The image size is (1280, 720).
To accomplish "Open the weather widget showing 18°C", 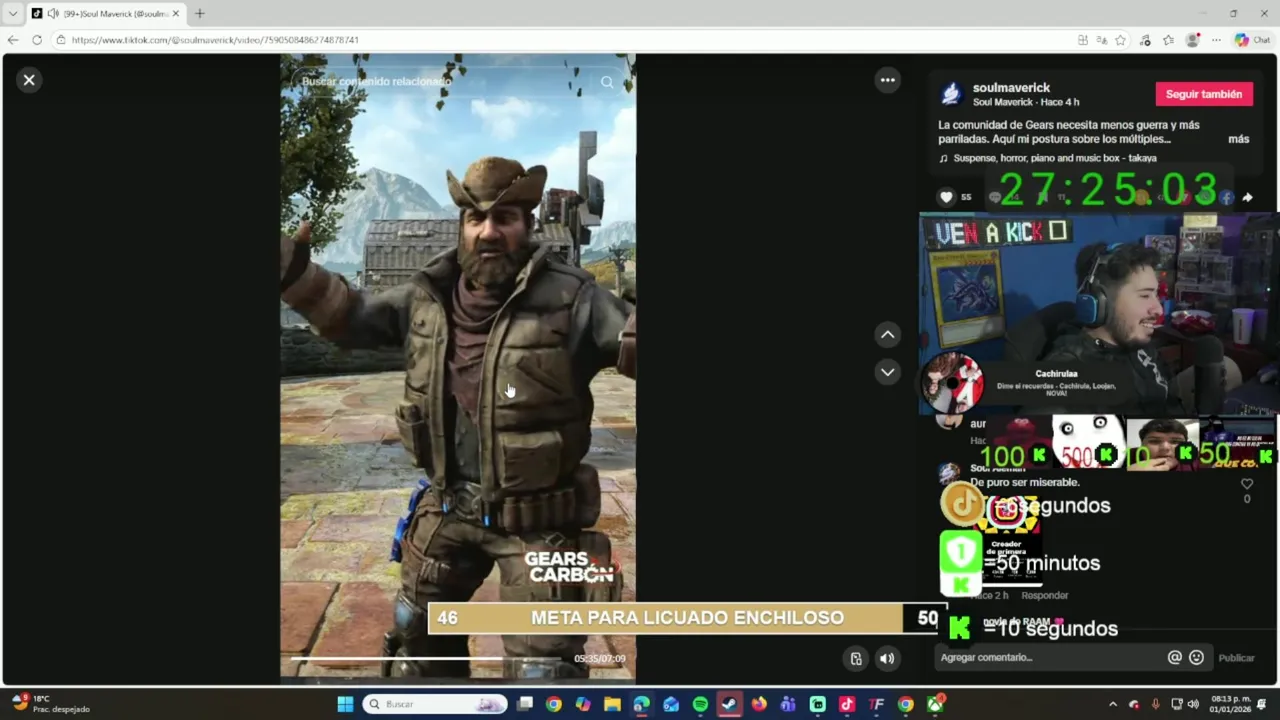I will [50, 704].
